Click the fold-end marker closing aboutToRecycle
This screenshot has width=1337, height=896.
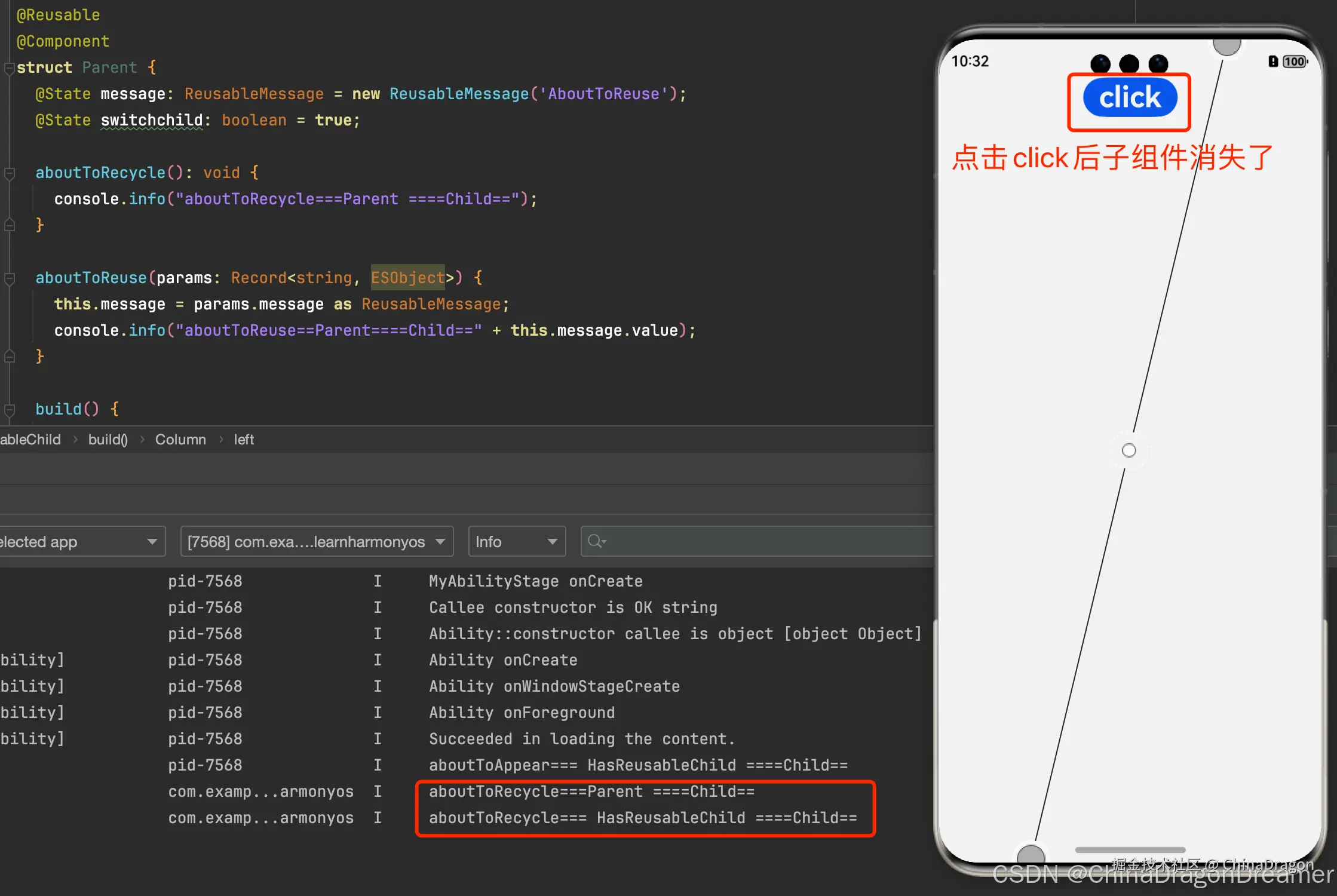tap(9, 225)
